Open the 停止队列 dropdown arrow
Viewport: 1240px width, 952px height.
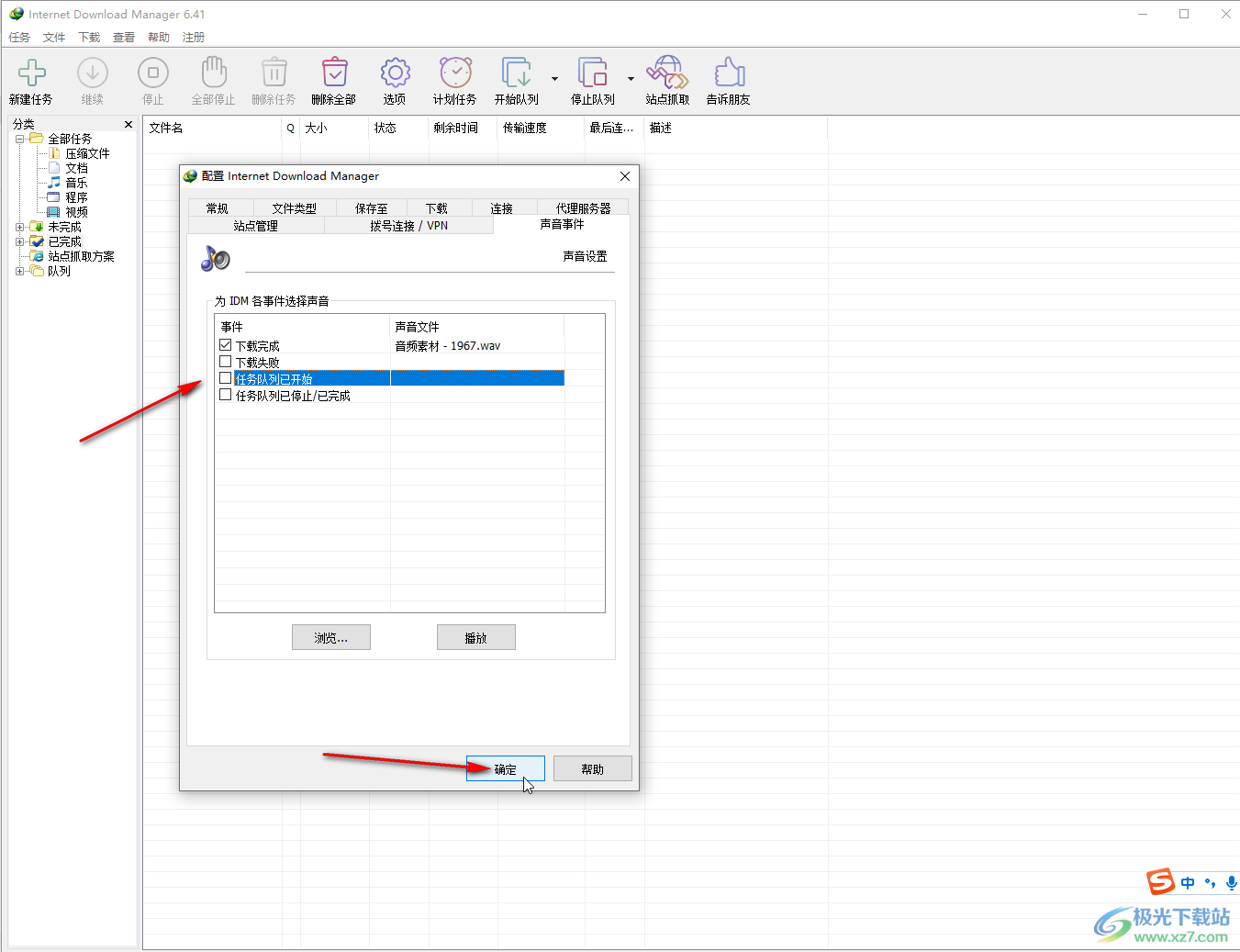point(631,79)
